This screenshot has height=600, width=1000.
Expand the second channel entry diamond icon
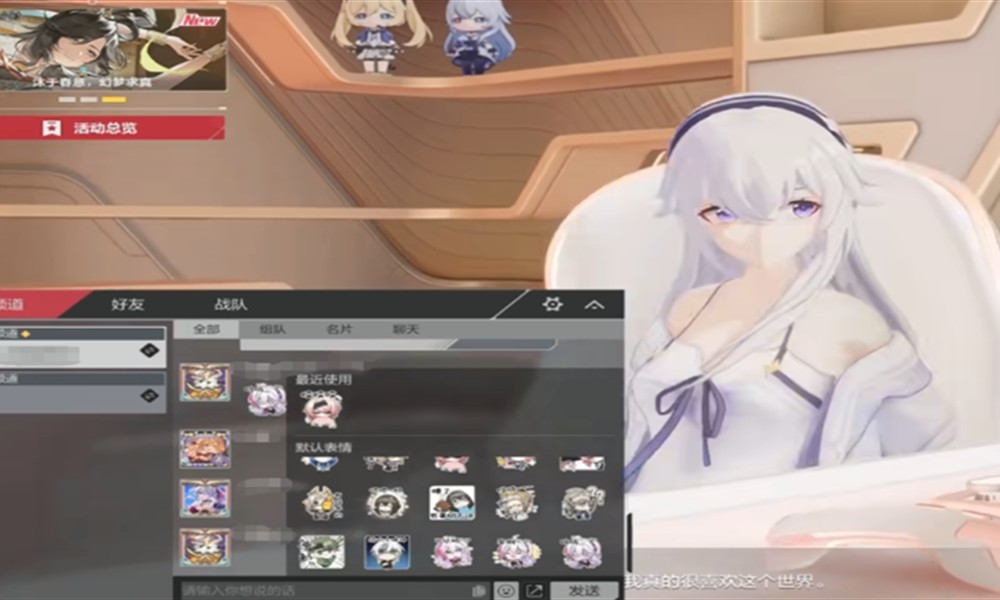(149, 396)
